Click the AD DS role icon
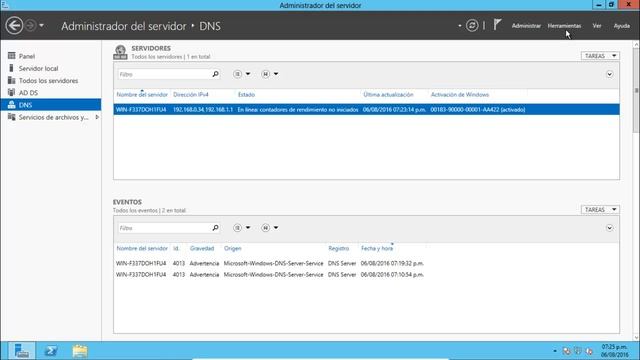The height and width of the screenshot is (360, 640). [11, 92]
